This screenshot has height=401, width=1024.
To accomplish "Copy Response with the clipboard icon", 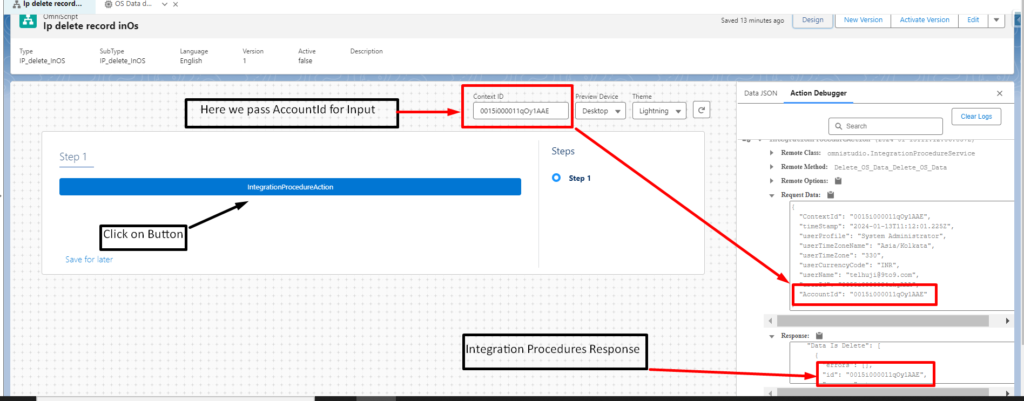I will (x=819, y=336).
